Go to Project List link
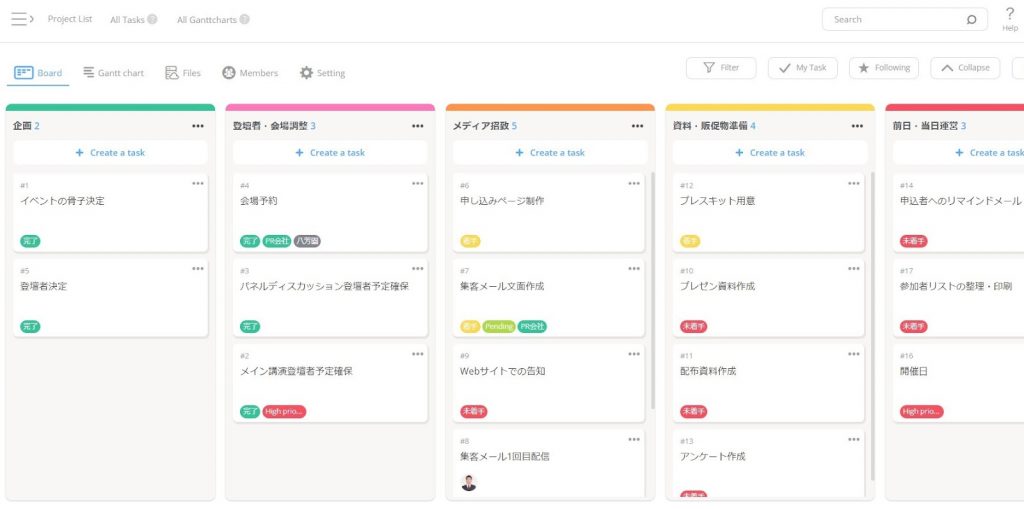The width and height of the screenshot is (1024, 509). [x=70, y=19]
